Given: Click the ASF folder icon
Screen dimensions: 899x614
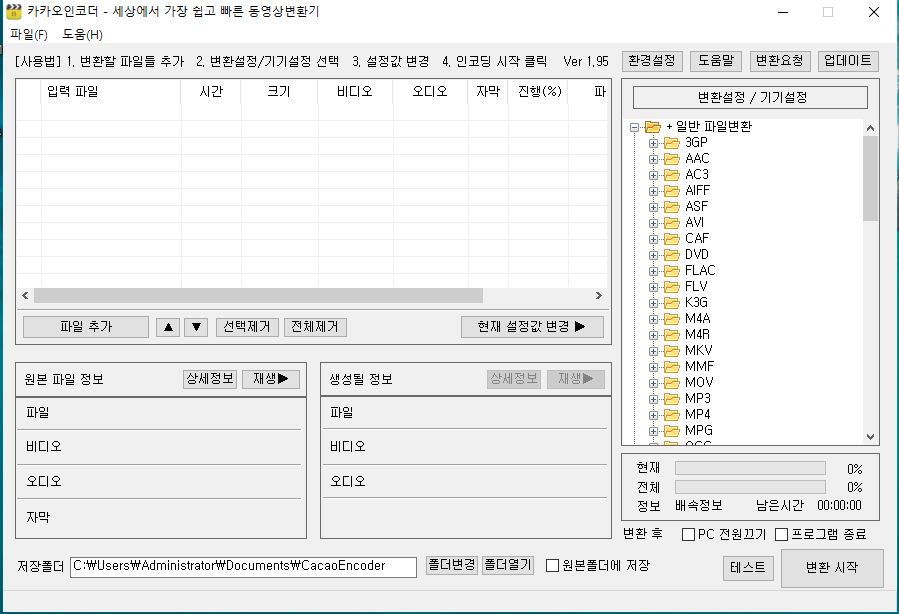Looking at the screenshot, I should click(671, 207).
